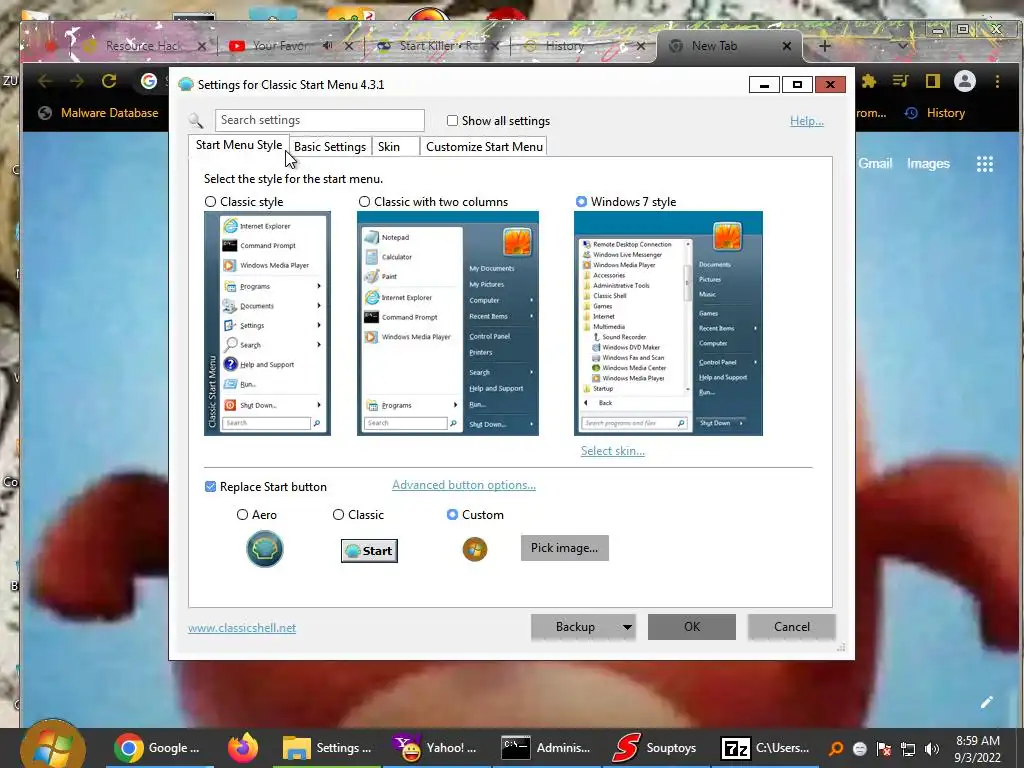Open the Windows Start orb
Screen dimensions: 1024x768
pyautogui.click(x=53, y=746)
